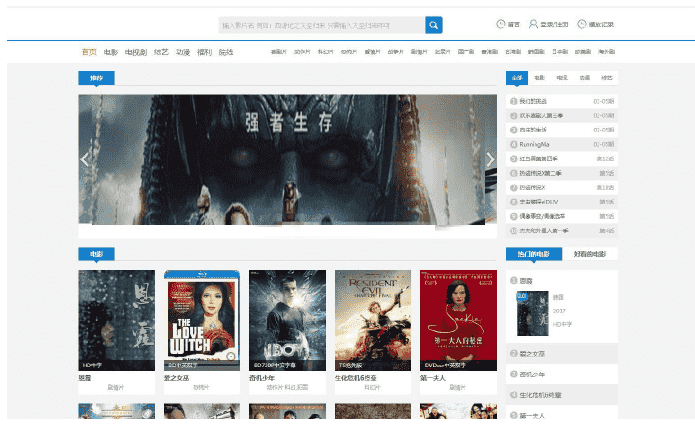Click the number 1 rank badge in ranking list
The width and height of the screenshot is (695, 448).
coord(513,101)
